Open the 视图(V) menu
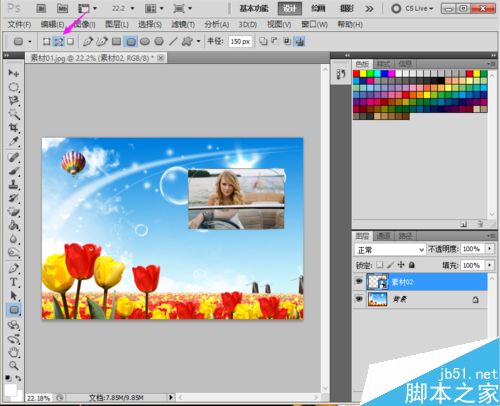Viewport: 500px width, 406px height. pyautogui.click(x=279, y=24)
